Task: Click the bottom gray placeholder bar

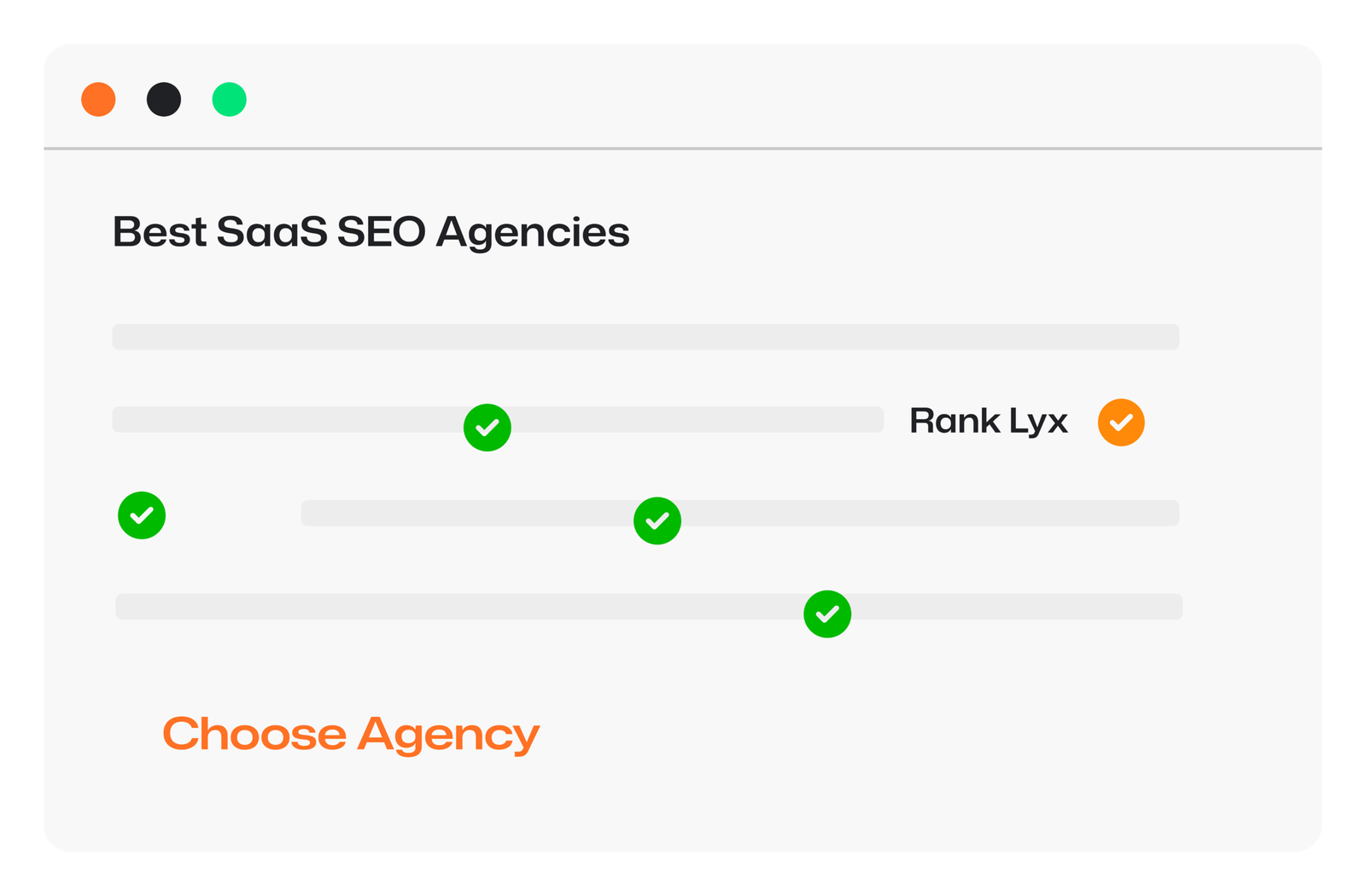Action: (x=427, y=607)
